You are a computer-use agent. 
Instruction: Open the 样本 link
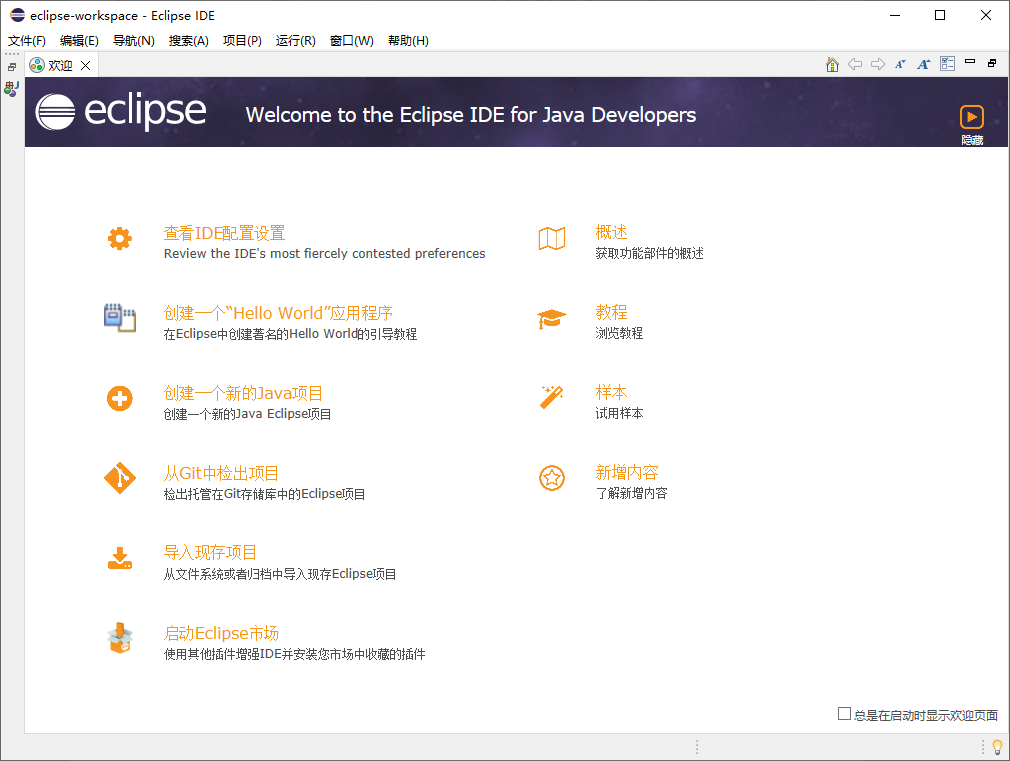coord(611,392)
